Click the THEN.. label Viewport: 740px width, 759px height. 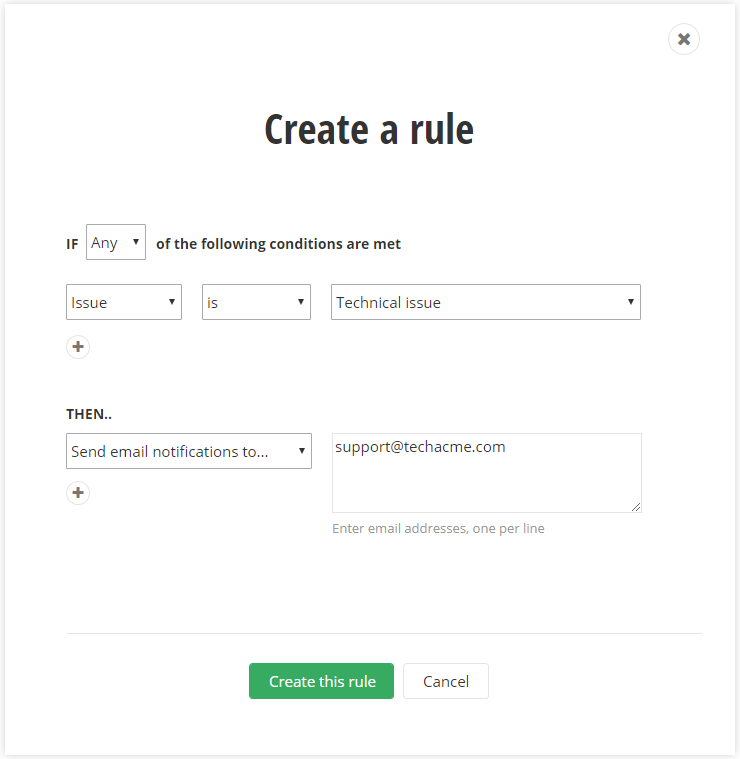[x=89, y=414]
